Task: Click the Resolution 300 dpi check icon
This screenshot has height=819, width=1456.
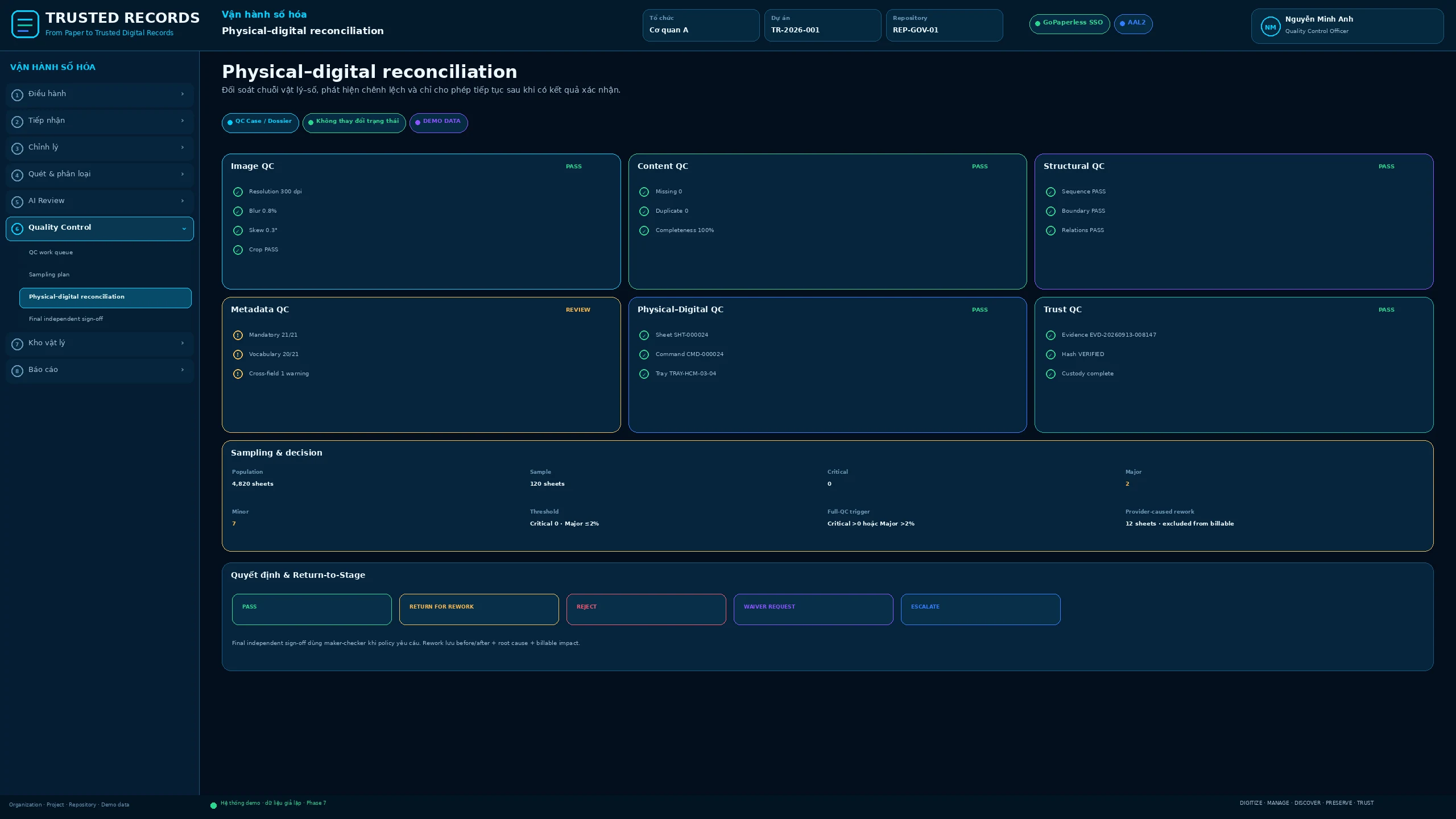Action: 238,192
